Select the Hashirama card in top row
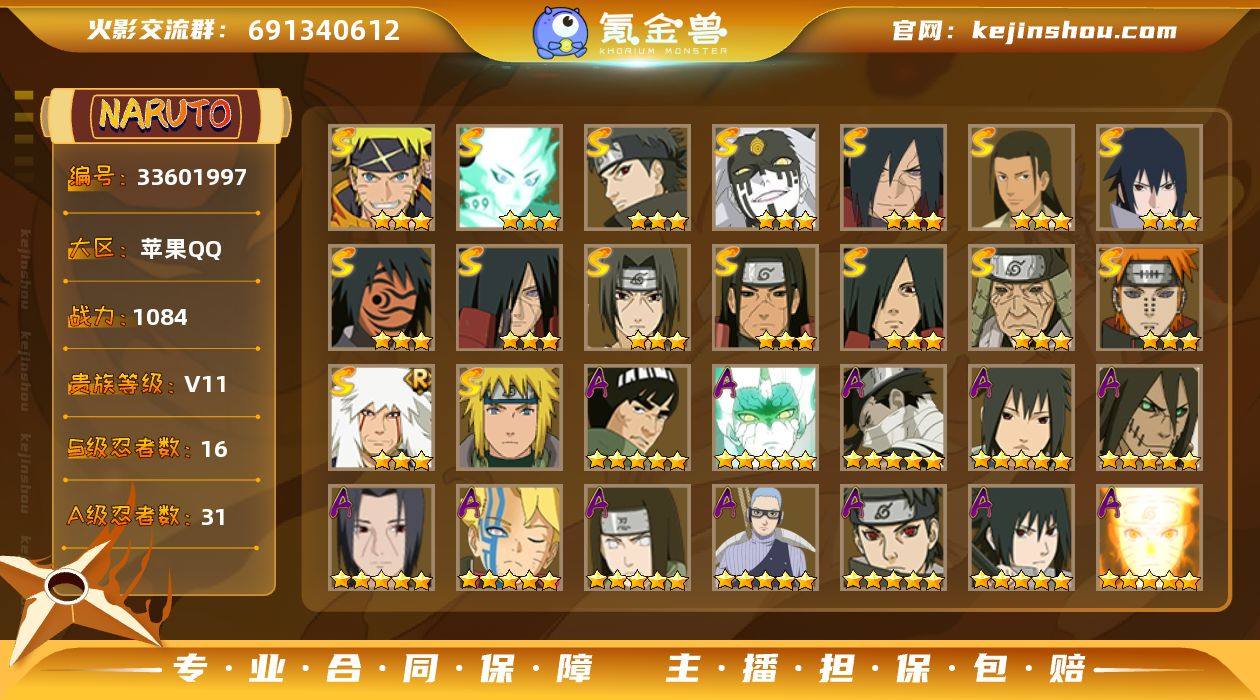Image resolution: width=1260 pixels, height=700 pixels. pos(1021,178)
